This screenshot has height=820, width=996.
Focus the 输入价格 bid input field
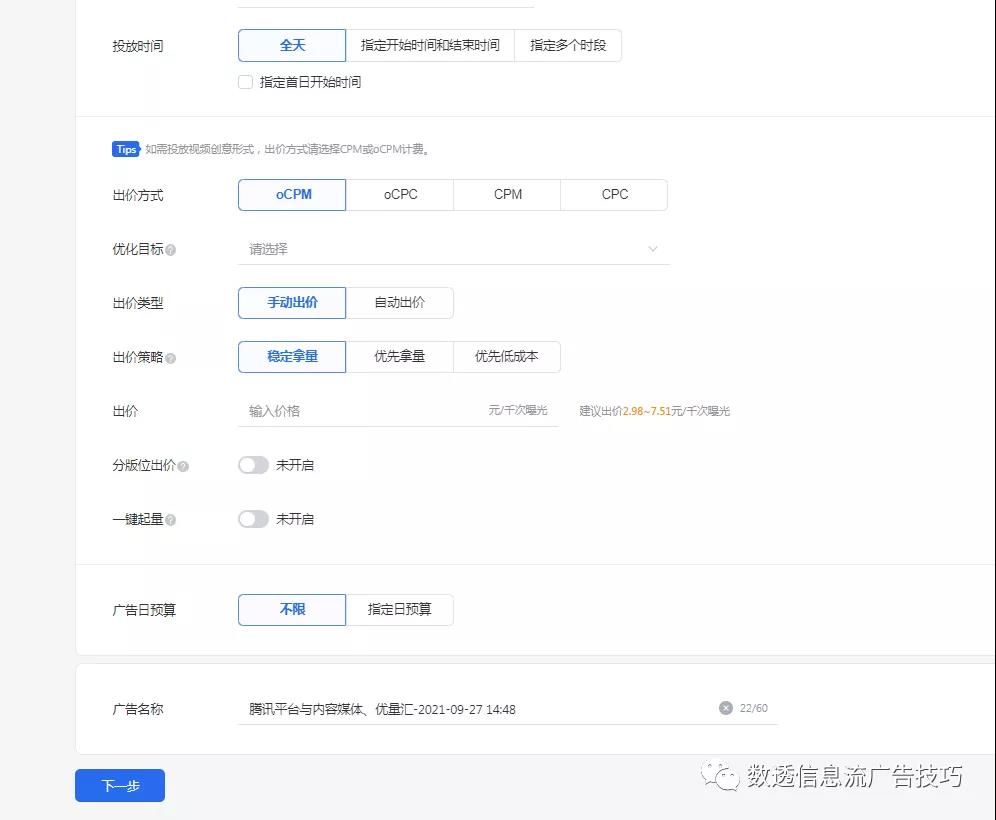pos(398,411)
